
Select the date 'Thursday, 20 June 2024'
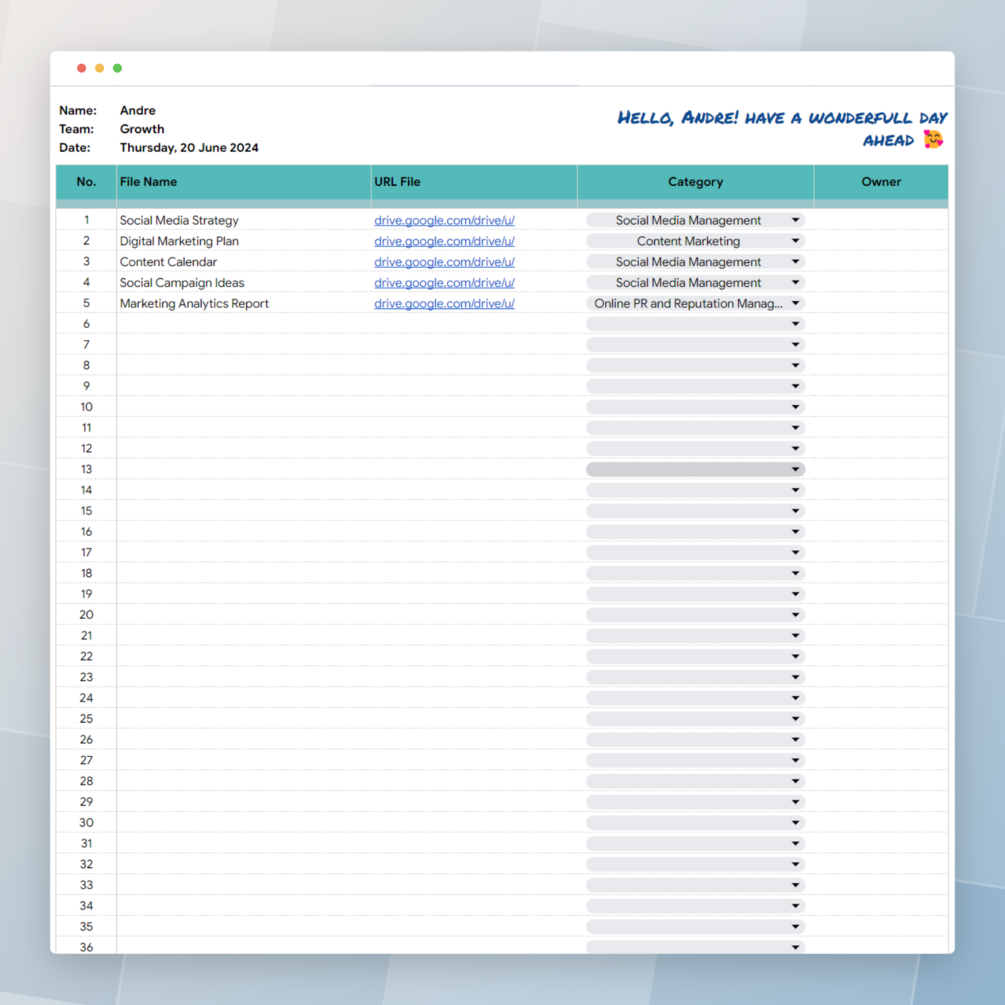189,147
